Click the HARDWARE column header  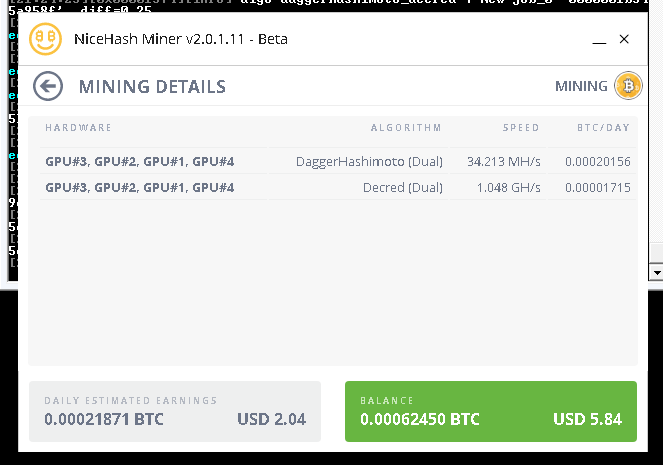78,128
